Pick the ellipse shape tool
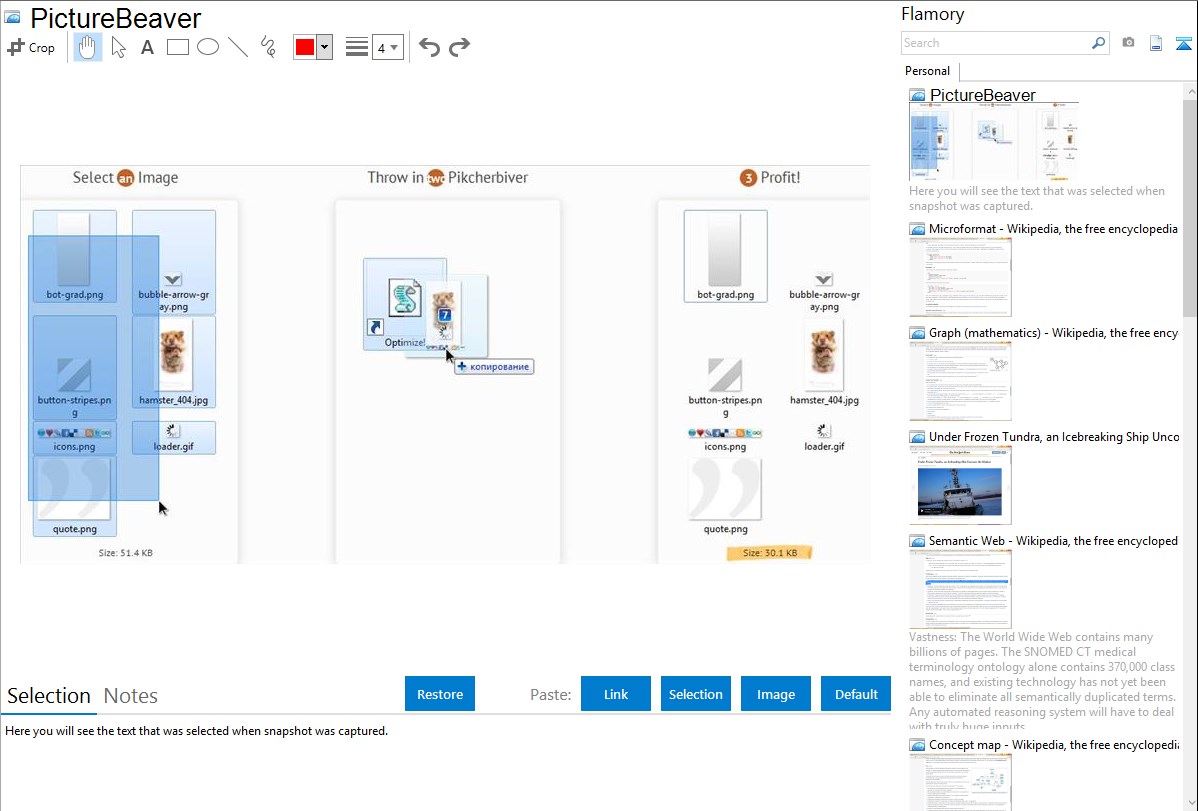This screenshot has height=811, width=1198. pyautogui.click(x=208, y=47)
